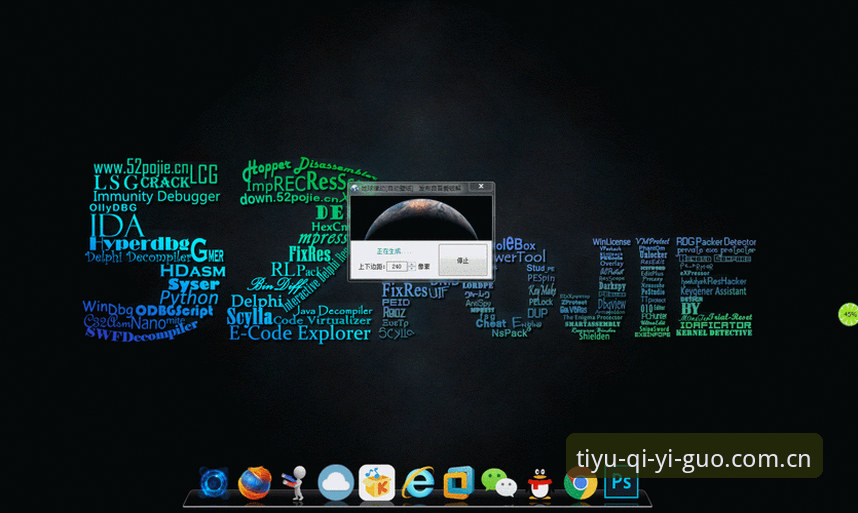Open Internet Explorer in the dock
Image resolution: width=858 pixels, height=513 pixels.
[x=418, y=483]
